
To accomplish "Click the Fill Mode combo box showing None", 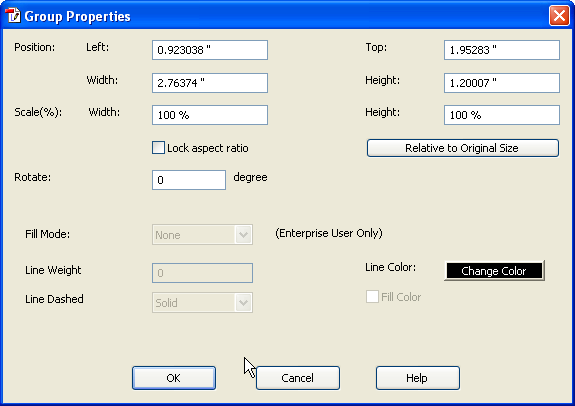I will coord(202,234).
